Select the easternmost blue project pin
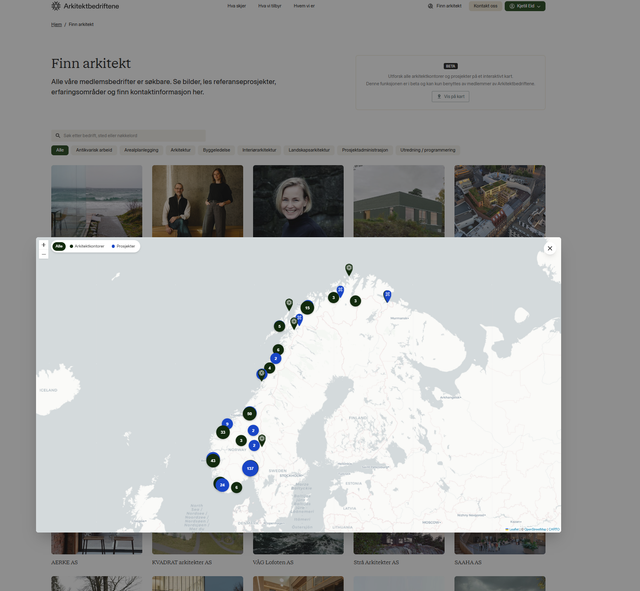The image size is (640, 591). click(x=387, y=296)
